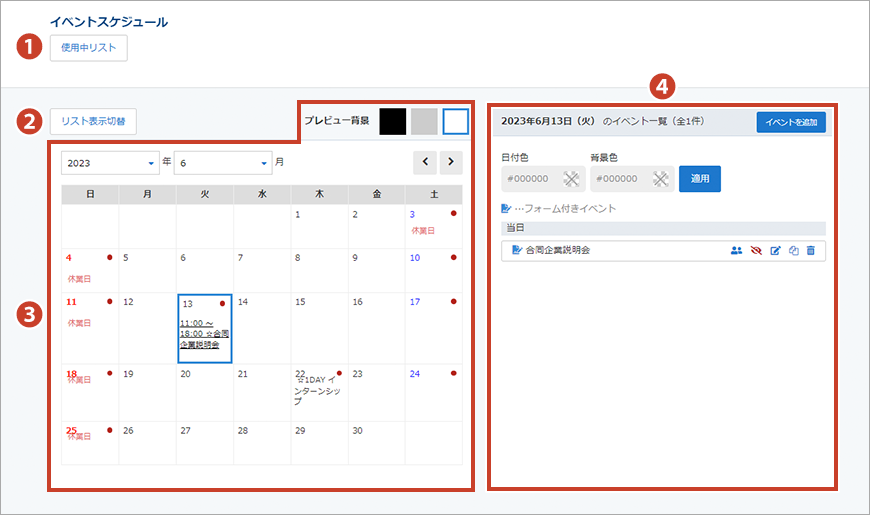The width and height of the screenshot is (870, 515).
Task: Toggle visibility eye icon for 合同企業説明会
Action: click(x=756, y=250)
